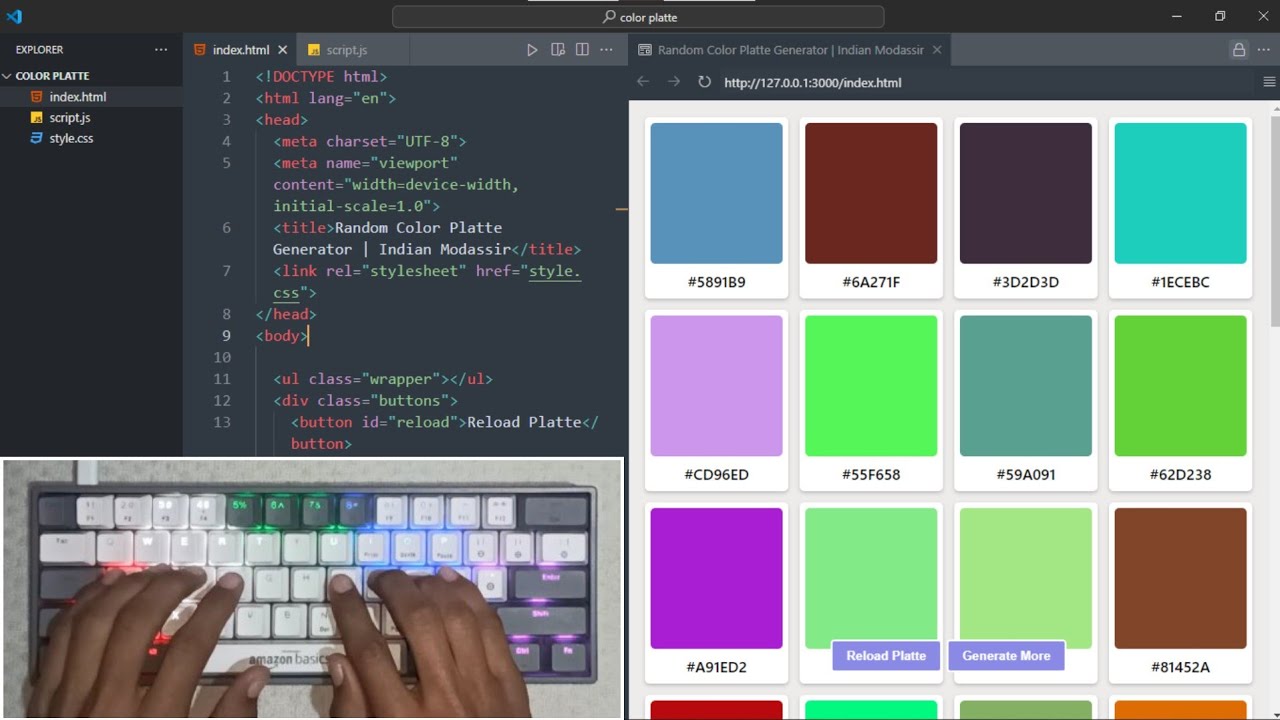Open the preview browser hamburger menu
Image resolution: width=1280 pixels, height=720 pixels.
click(x=1269, y=82)
